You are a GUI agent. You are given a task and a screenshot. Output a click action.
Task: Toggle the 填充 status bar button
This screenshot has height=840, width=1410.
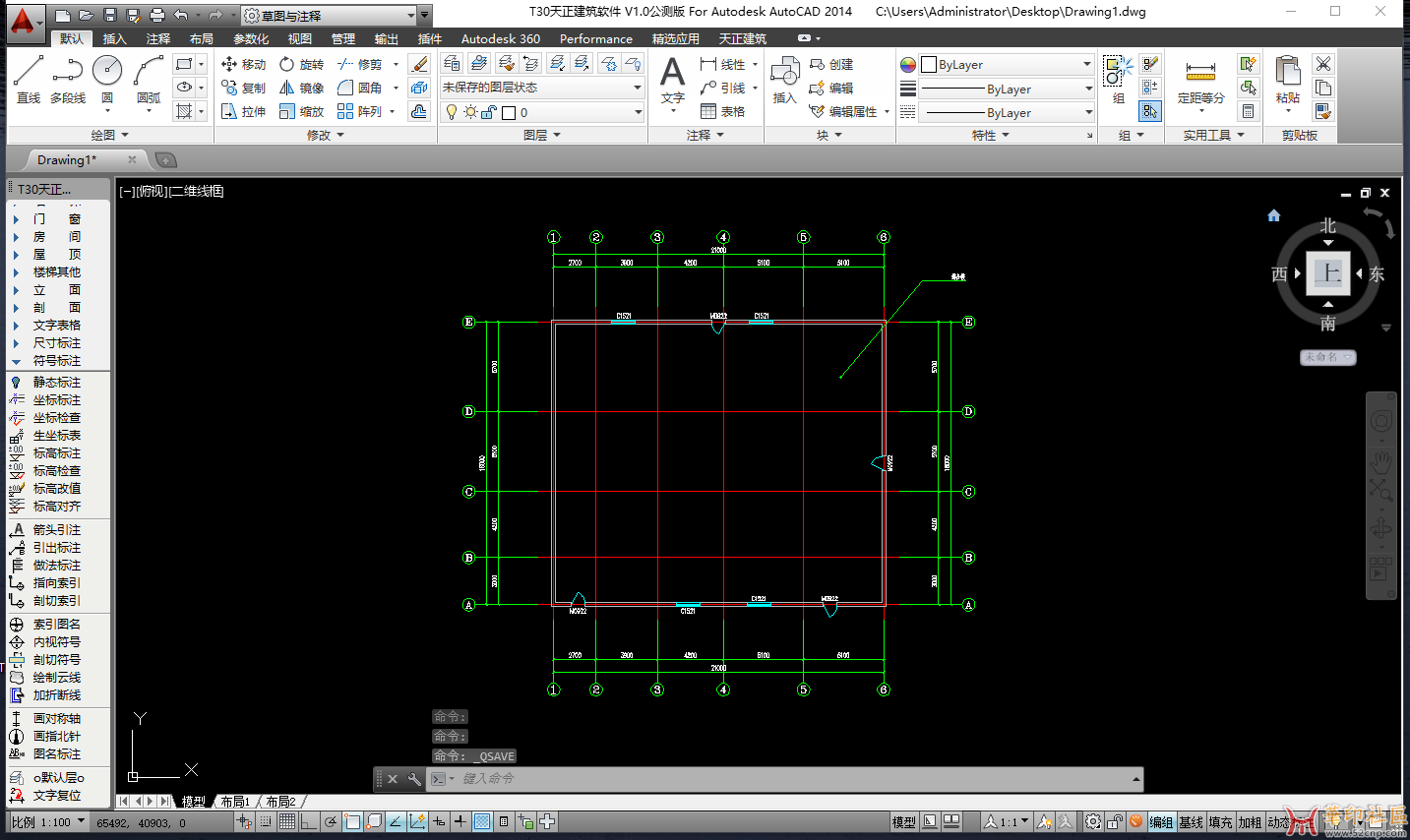(x=1220, y=822)
